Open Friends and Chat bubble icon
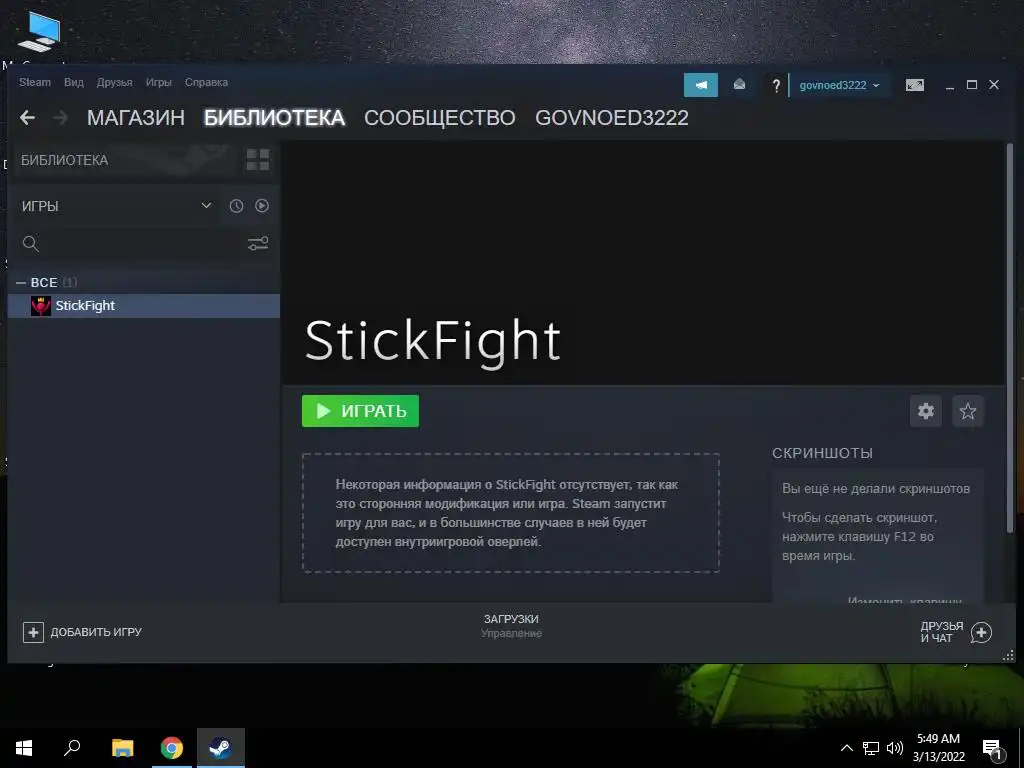 point(981,632)
